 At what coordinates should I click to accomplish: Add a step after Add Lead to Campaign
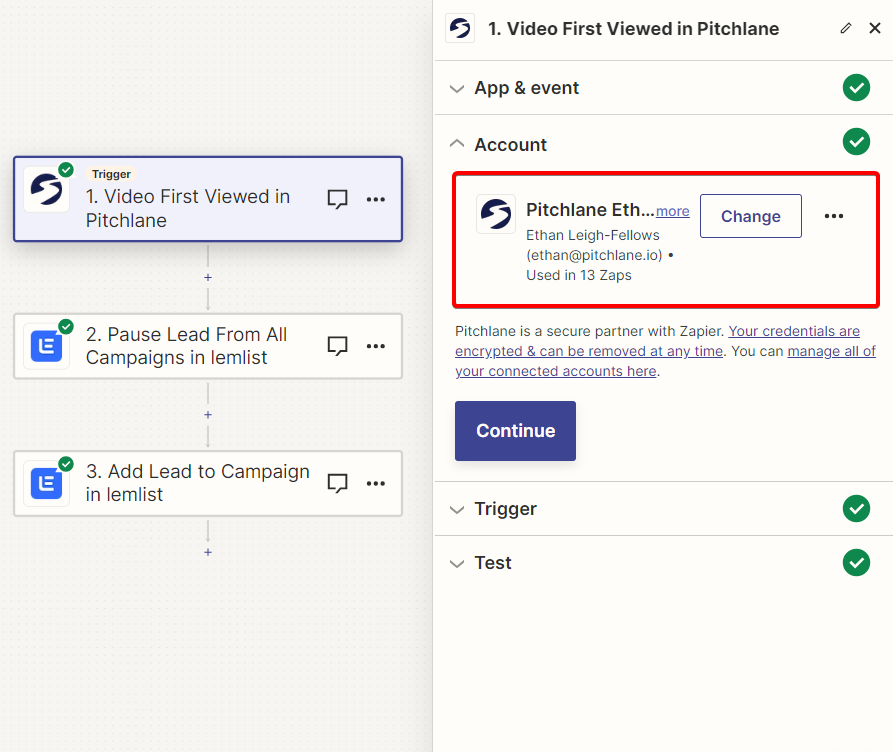[x=208, y=552]
